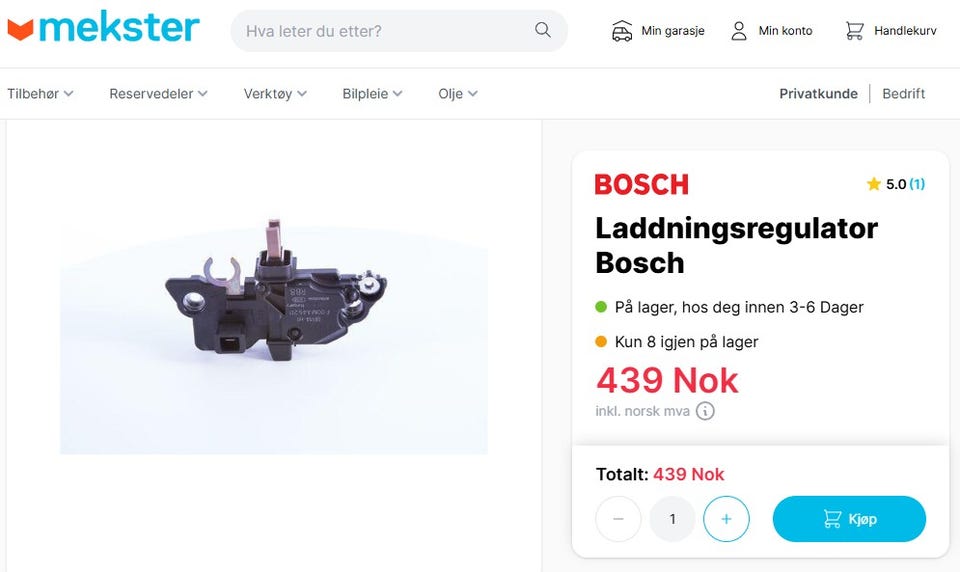Click the search magnifier icon
Image resolution: width=960 pixels, height=572 pixels.
tap(543, 30)
